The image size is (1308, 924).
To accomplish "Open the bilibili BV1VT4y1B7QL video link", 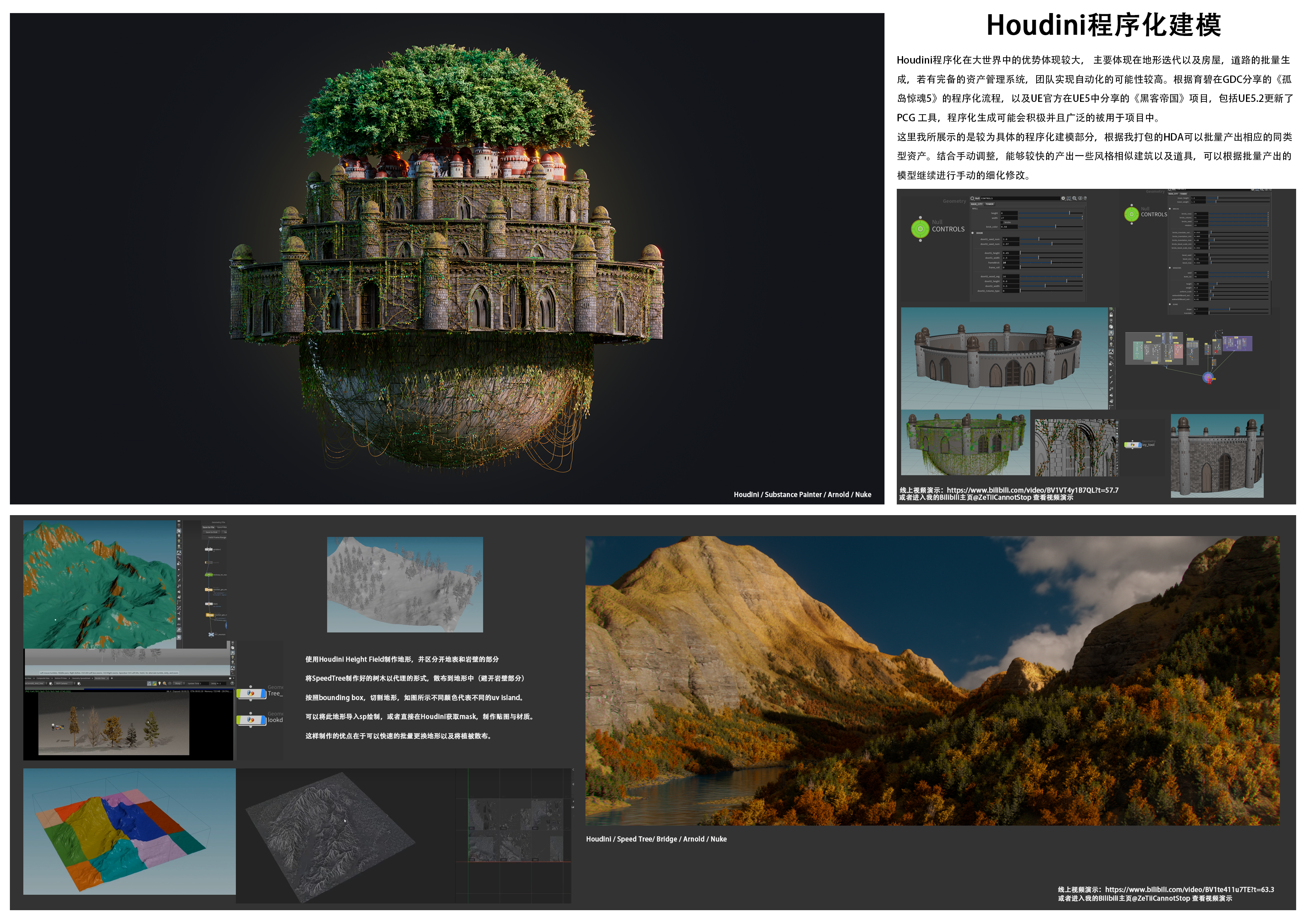I will [x=1032, y=490].
